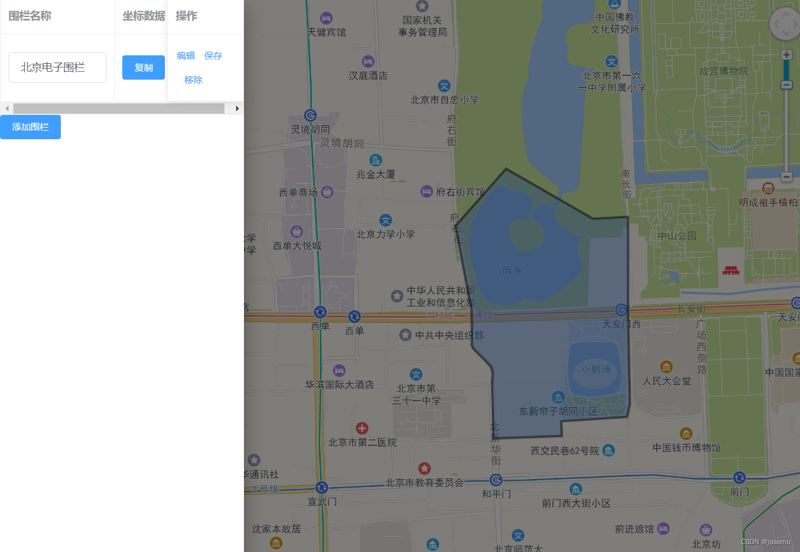Select the 北京市自忠小学 school icon
Viewport: 800px width, 552px height.
click(x=444, y=86)
